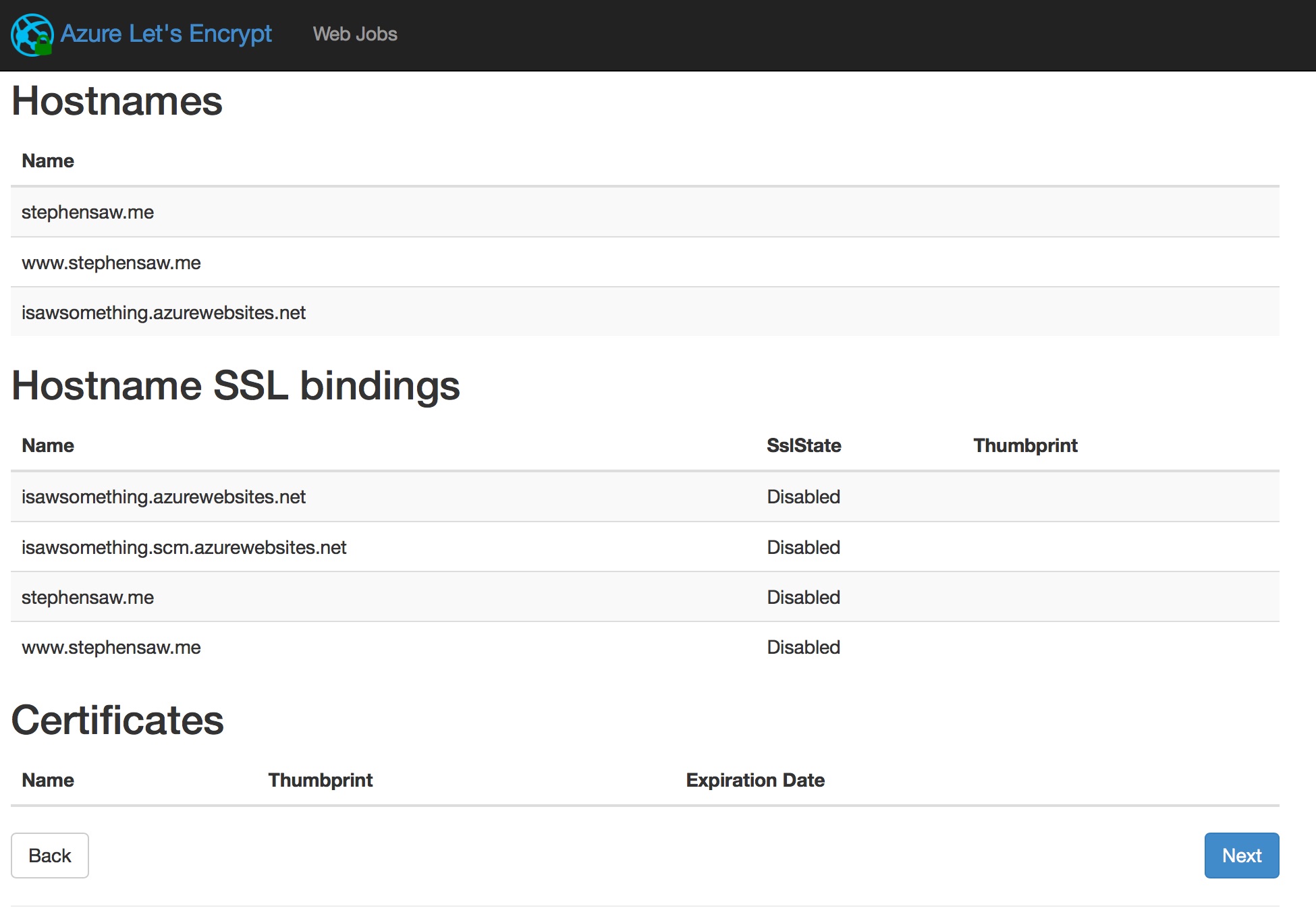This screenshot has width=1316, height=923.
Task: Click the Azure Let's Encrypt globe logo icon
Action: [32, 34]
